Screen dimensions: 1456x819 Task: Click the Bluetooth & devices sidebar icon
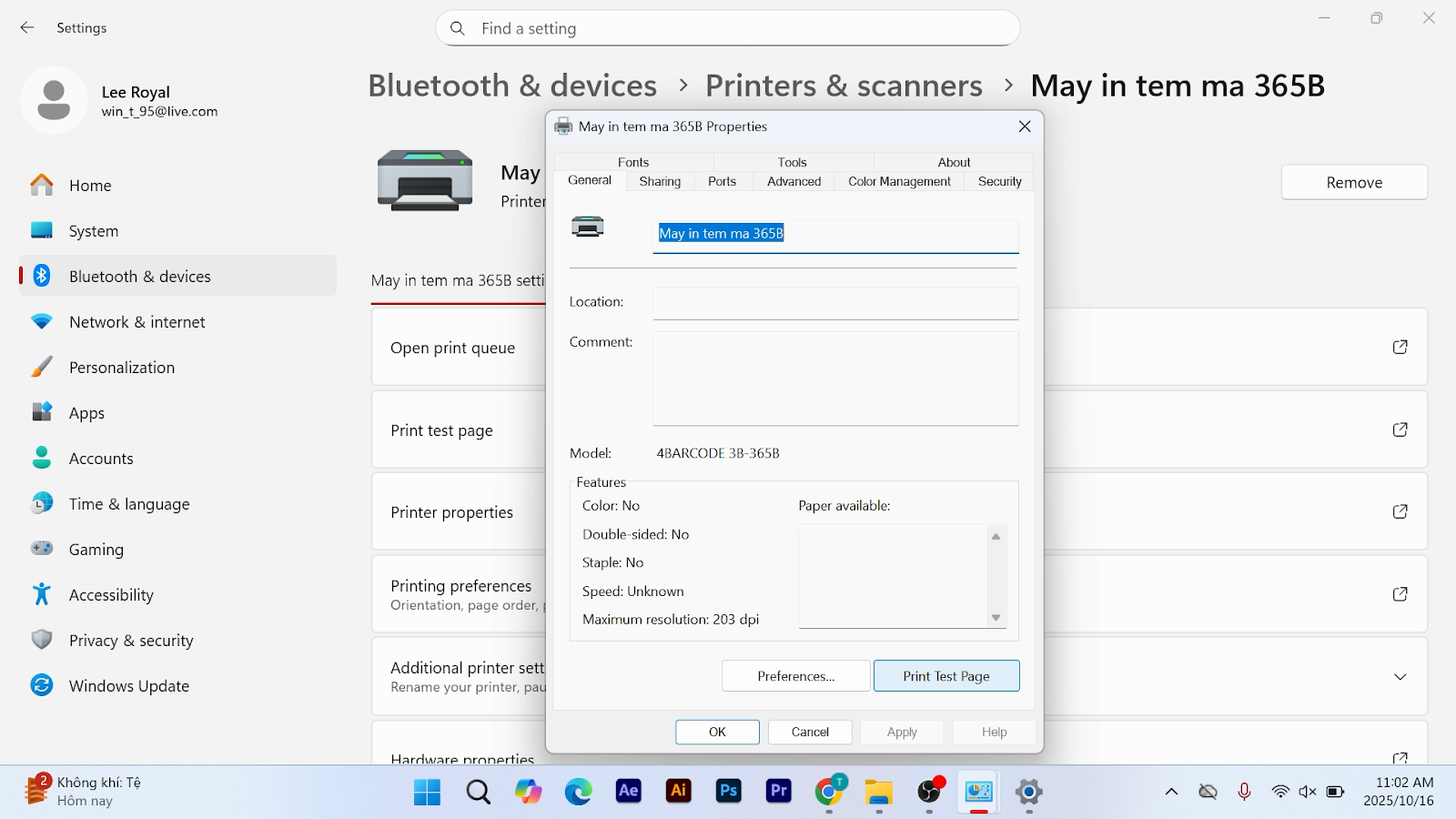pyautogui.click(x=42, y=276)
